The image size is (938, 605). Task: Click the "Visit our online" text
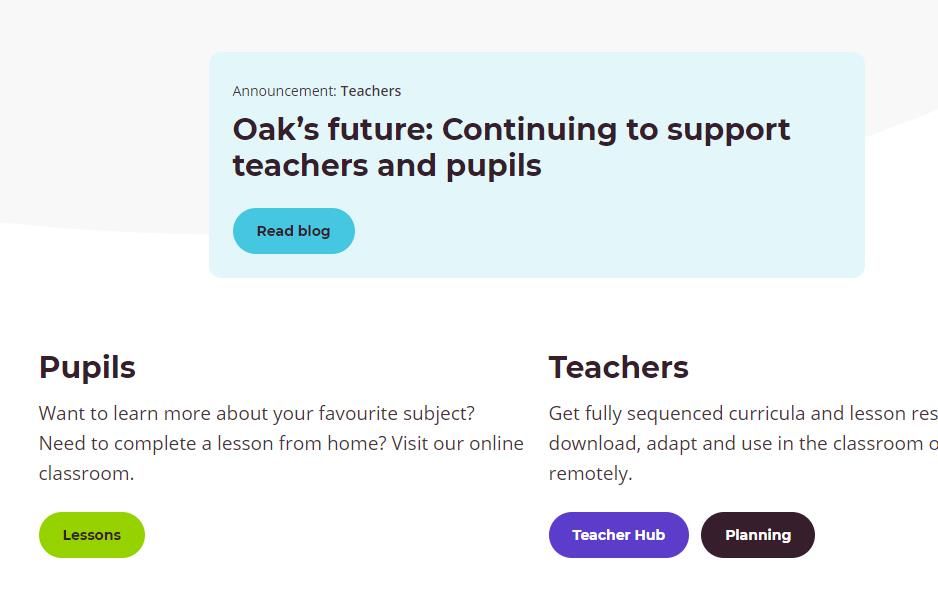coord(458,443)
